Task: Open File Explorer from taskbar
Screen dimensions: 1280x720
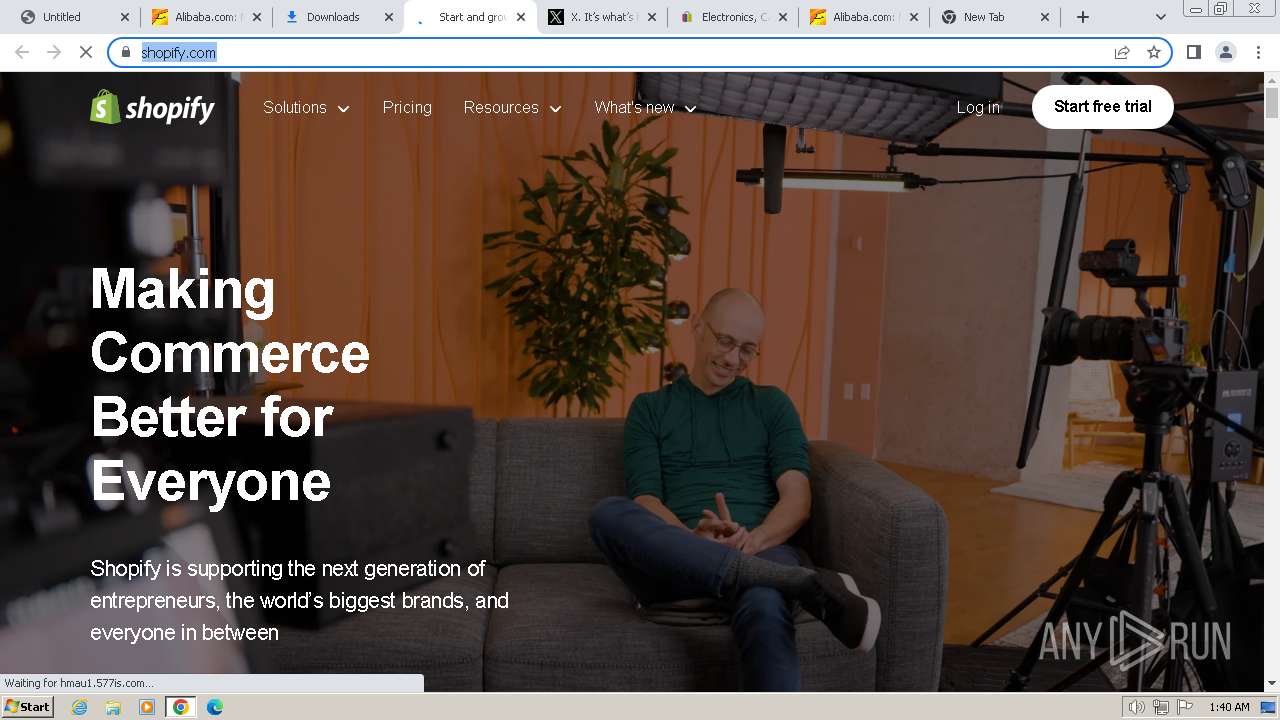Action: click(x=113, y=707)
